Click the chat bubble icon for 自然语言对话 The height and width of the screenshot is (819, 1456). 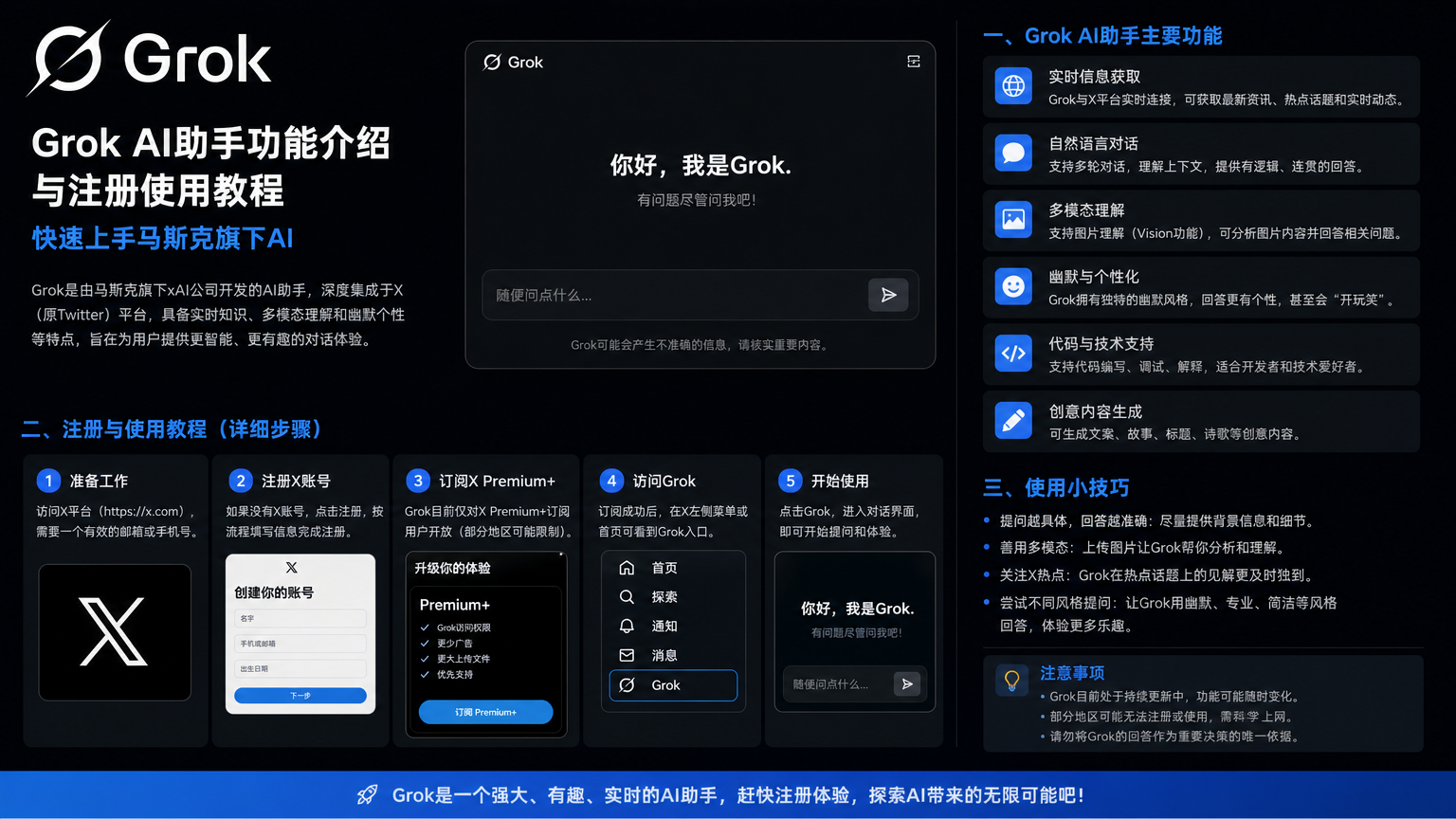pos(1013,153)
